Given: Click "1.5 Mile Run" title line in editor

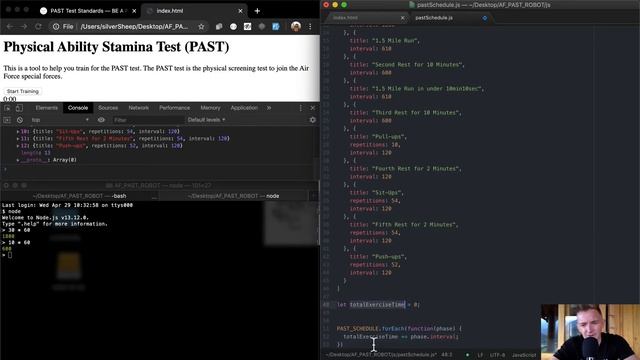Looking at the screenshot, I should (384, 41).
